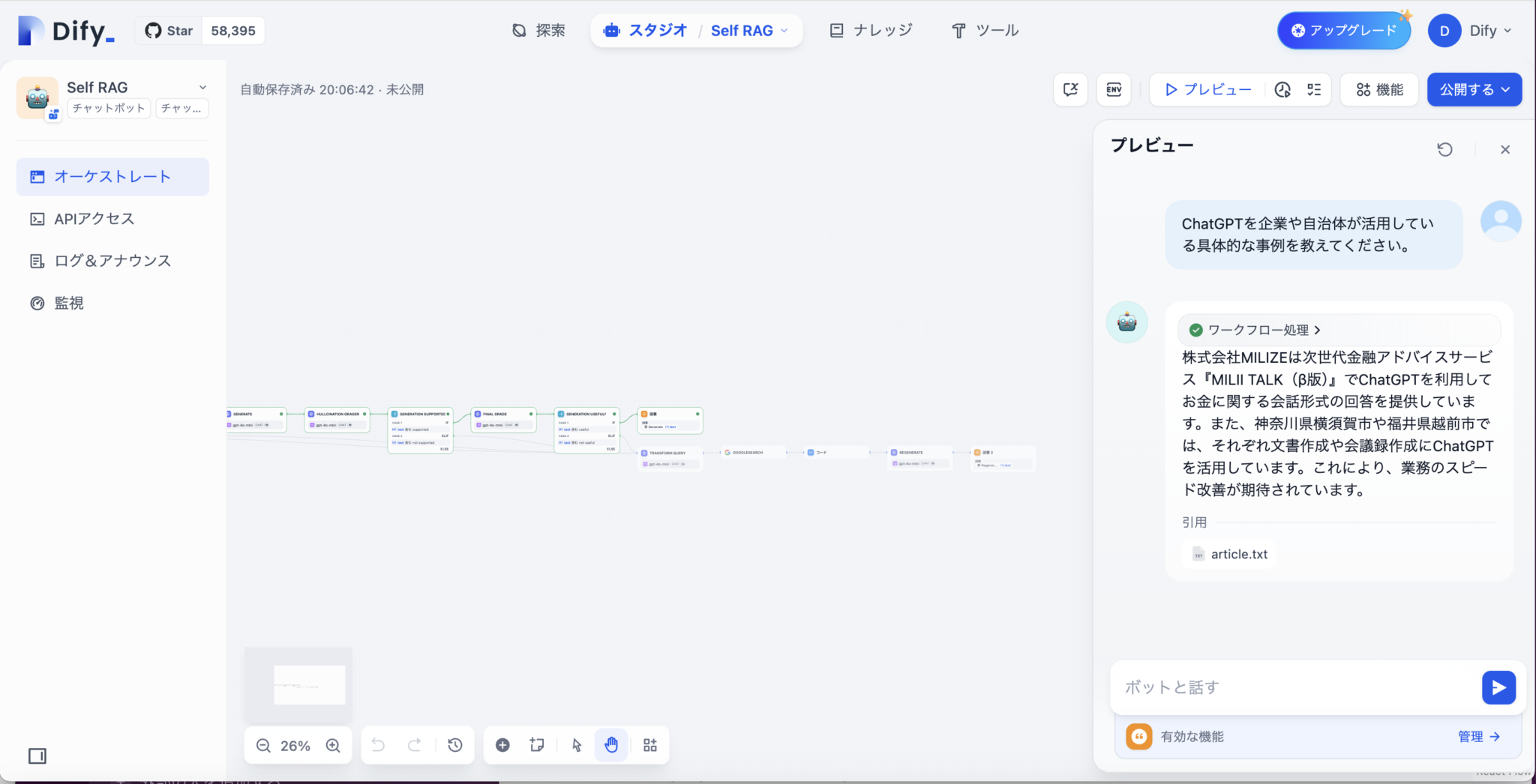Select the オーケストレート sidebar item
The image size is (1536, 784).
[112, 176]
